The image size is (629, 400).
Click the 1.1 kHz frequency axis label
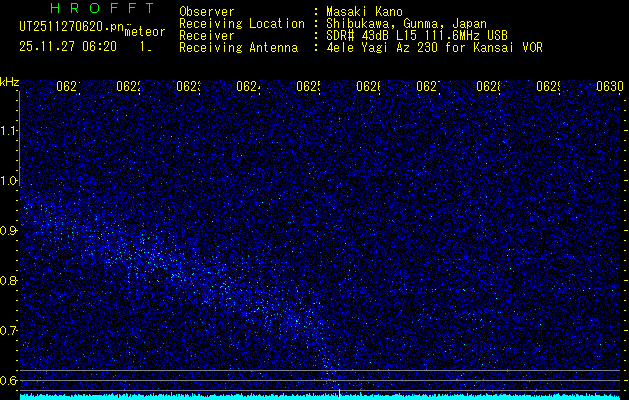(8, 130)
